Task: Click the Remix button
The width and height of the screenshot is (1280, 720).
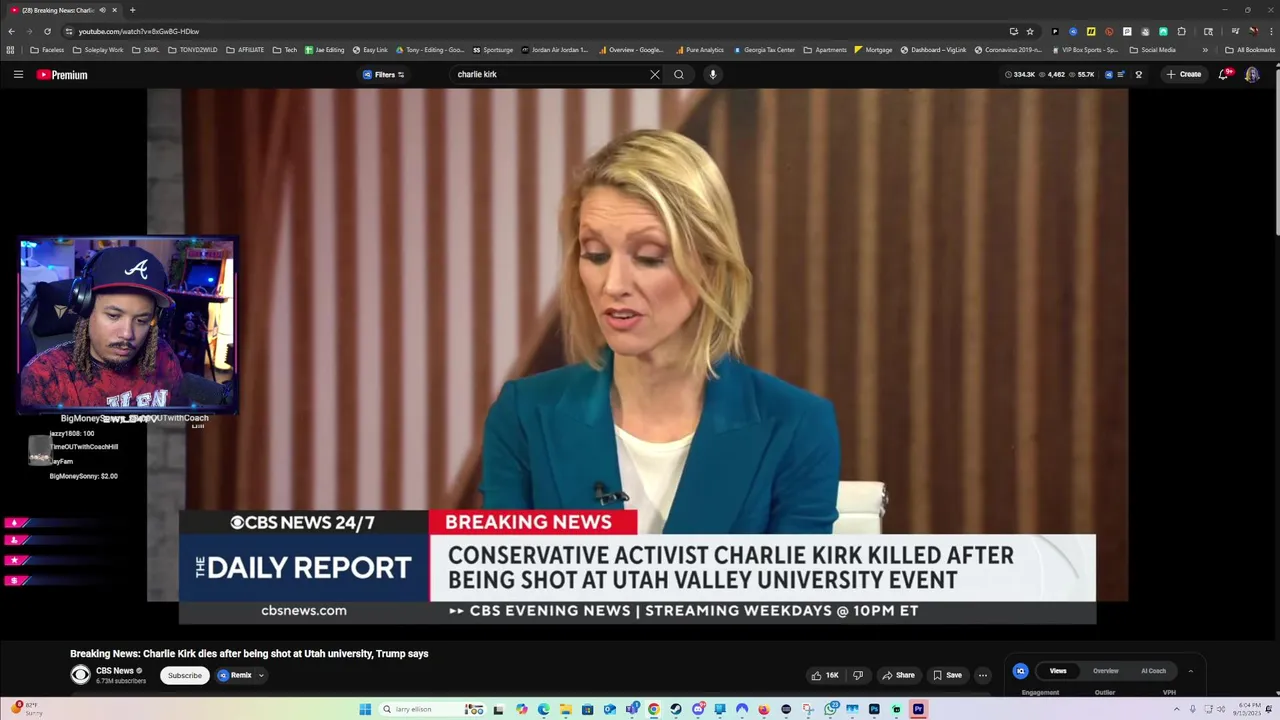Action: point(236,675)
